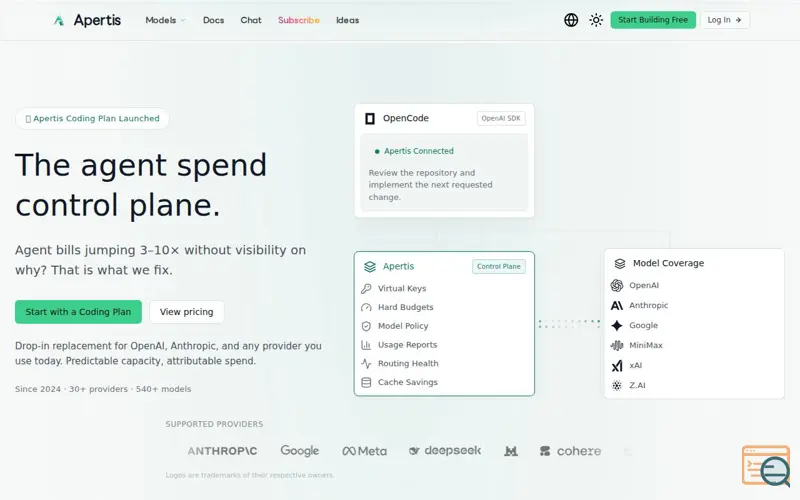
Task: Select the Hard Budgets gauge icon
Action: [366, 307]
